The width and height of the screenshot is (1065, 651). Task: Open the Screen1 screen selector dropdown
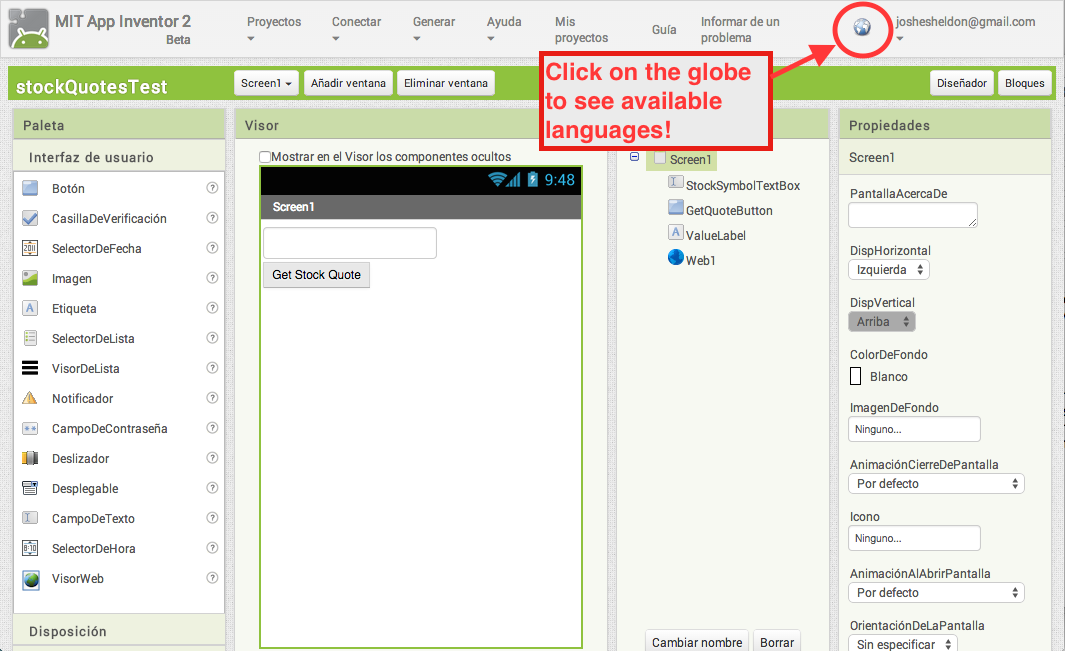[x=266, y=83]
